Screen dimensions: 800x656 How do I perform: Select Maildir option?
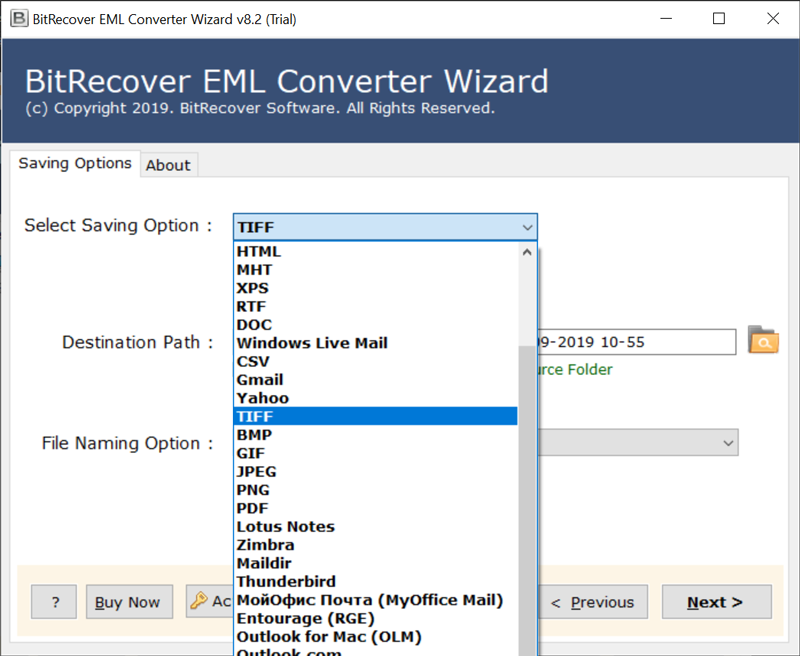pos(375,564)
